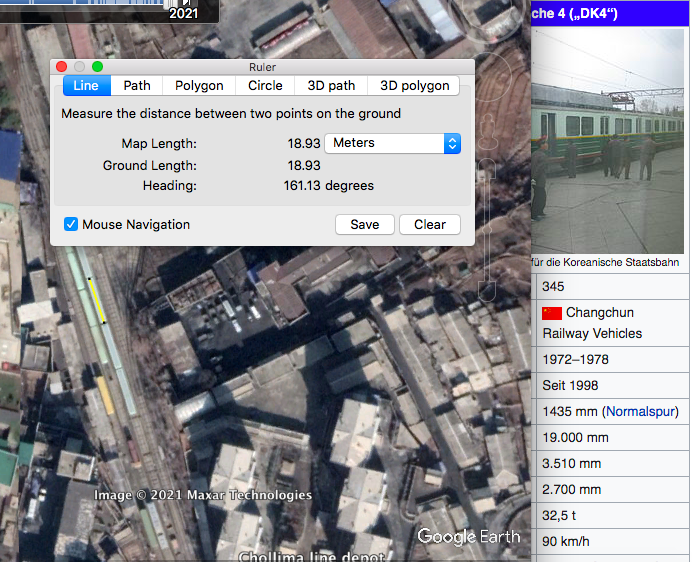Image resolution: width=692 pixels, height=562 pixels.
Task: Click the Changchun manufacturer text
Action: pos(600,313)
